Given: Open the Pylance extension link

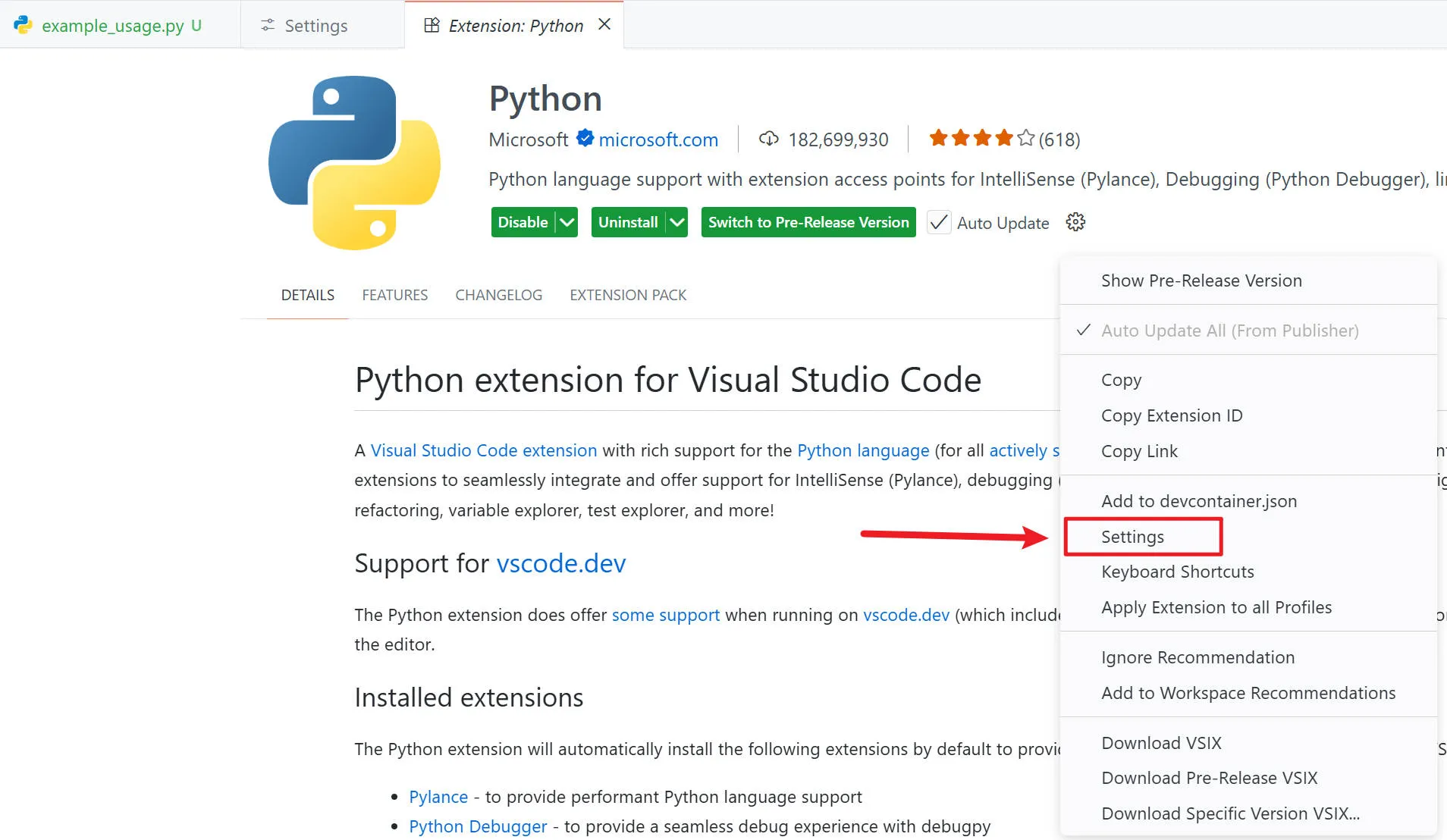Looking at the screenshot, I should [x=438, y=797].
